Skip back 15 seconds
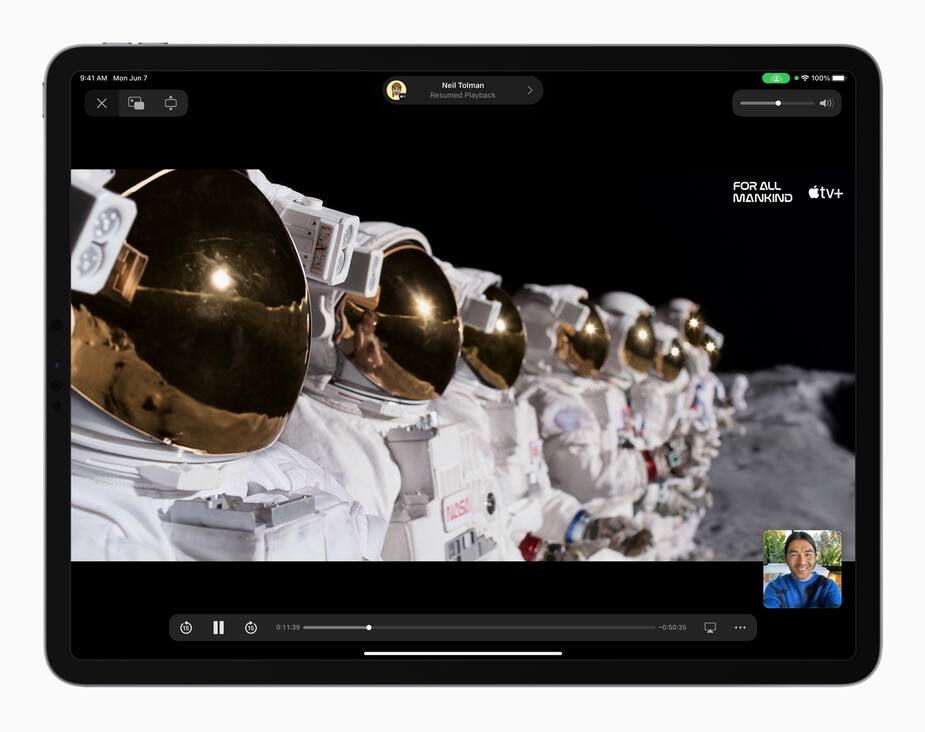Screen dimensions: 925x732 [185, 627]
